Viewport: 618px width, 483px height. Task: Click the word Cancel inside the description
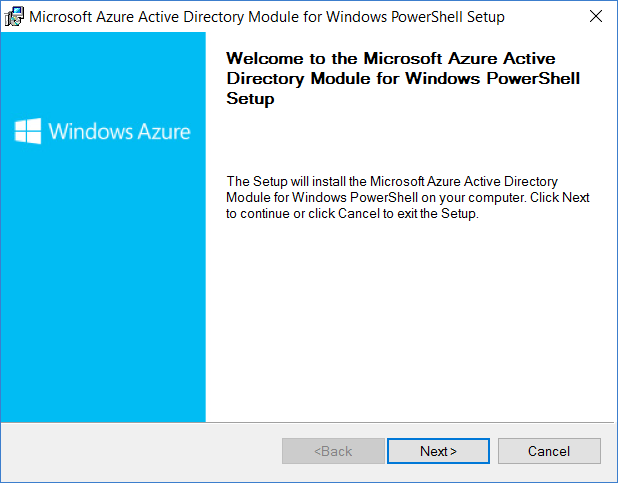tap(359, 213)
